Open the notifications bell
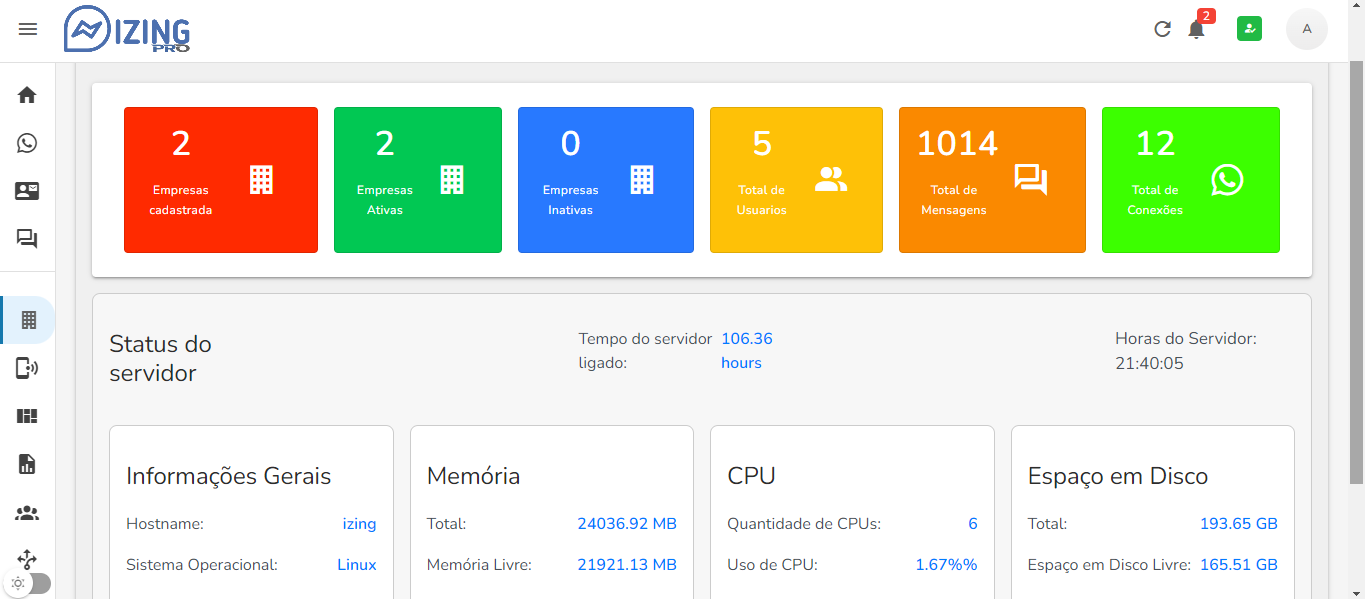The width and height of the screenshot is (1365, 599). coord(1196,29)
